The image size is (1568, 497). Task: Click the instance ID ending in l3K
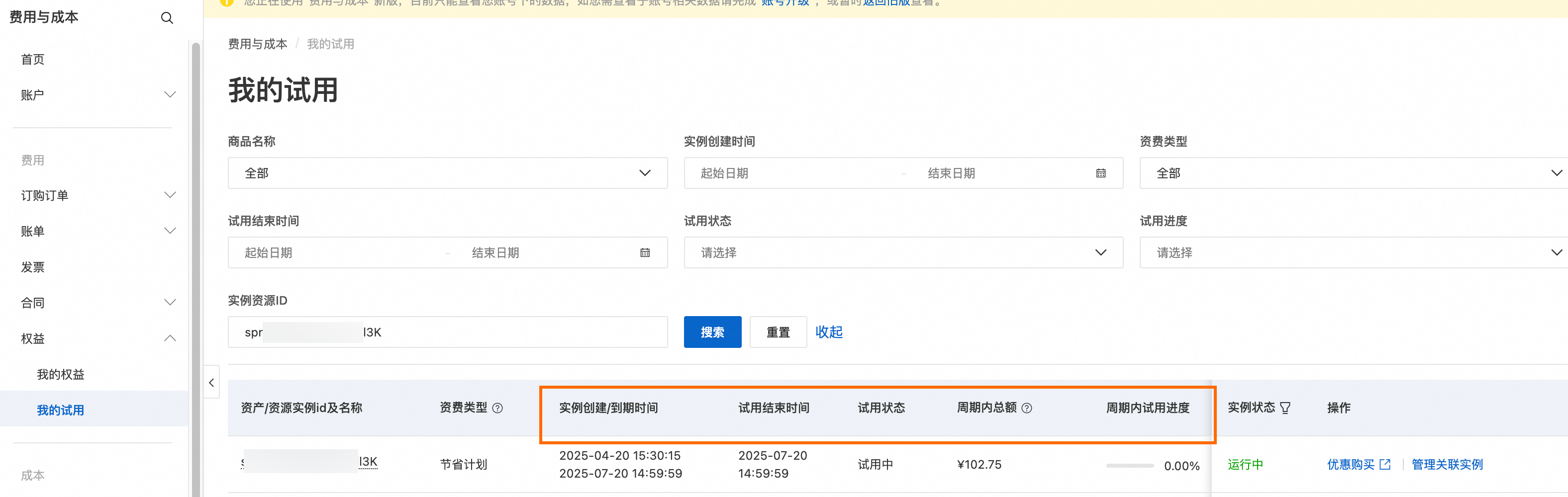tap(309, 462)
